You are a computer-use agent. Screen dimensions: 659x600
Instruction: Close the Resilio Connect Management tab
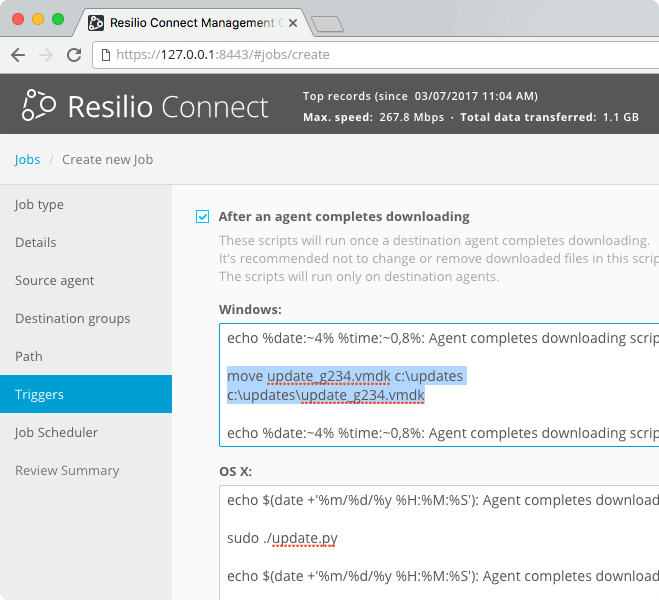pyautogui.click(x=293, y=23)
